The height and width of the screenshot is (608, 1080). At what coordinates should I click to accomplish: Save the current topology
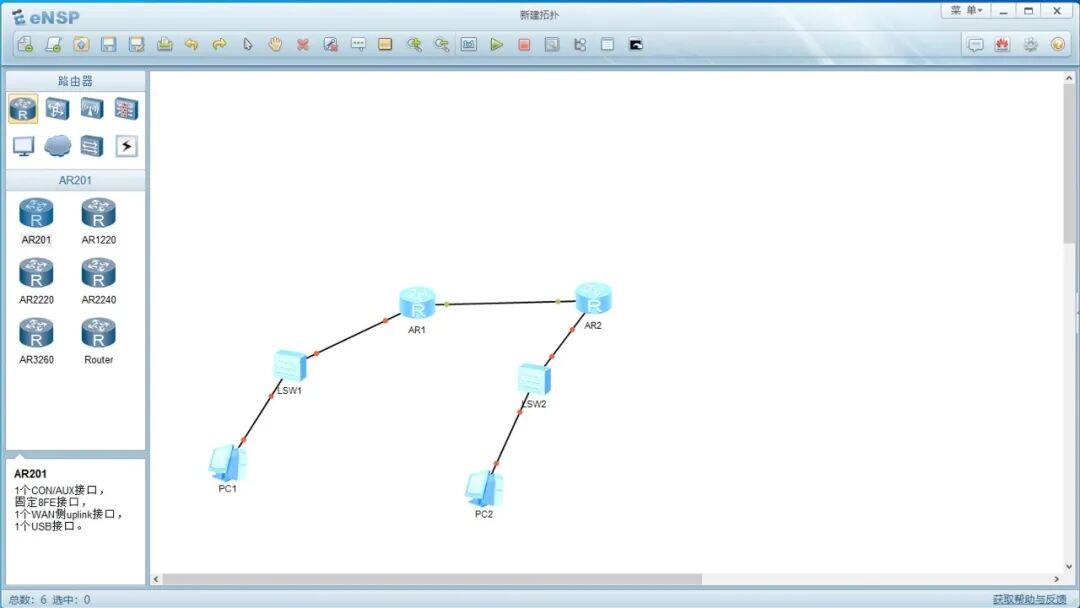click(x=109, y=45)
